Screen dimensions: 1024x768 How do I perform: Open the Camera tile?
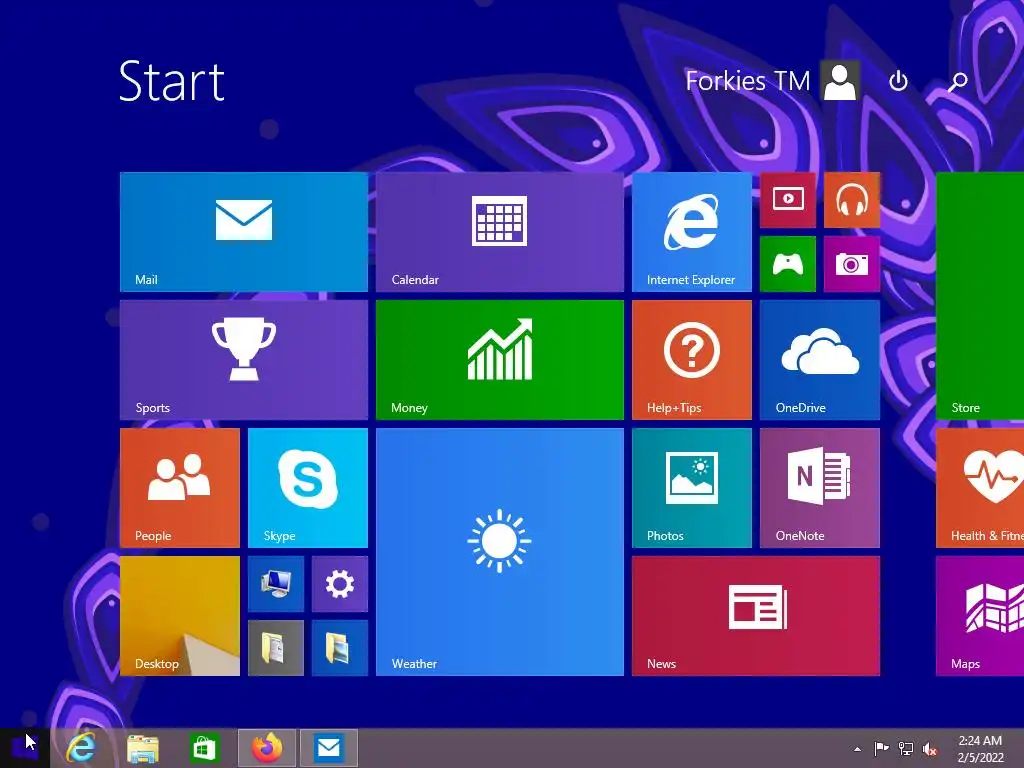[x=852, y=264]
